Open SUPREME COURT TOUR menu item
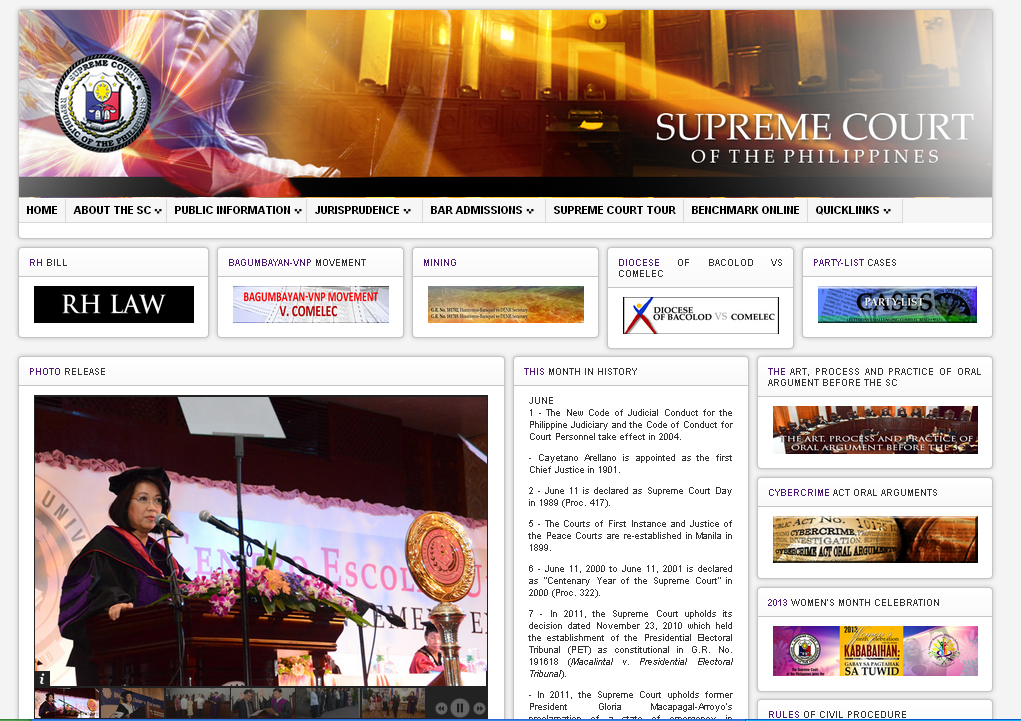This screenshot has height=721, width=1021. click(614, 210)
